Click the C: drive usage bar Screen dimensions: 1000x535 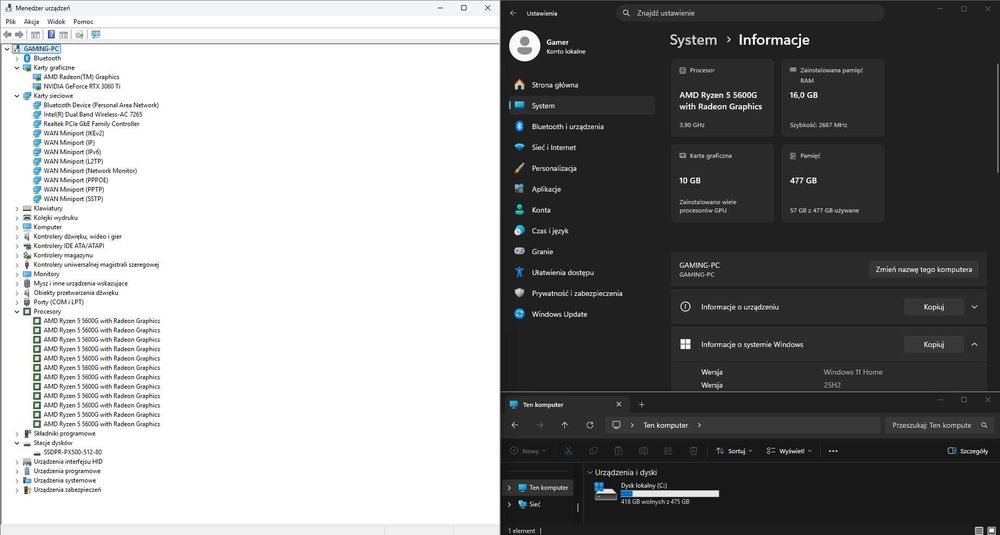(670, 494)
